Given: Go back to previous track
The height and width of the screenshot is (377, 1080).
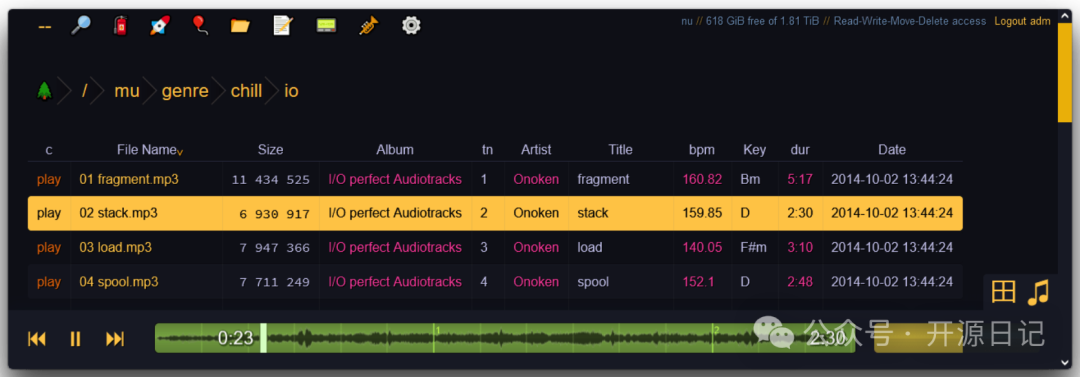Looking at the screenshot, I should [x=37, y=338].
